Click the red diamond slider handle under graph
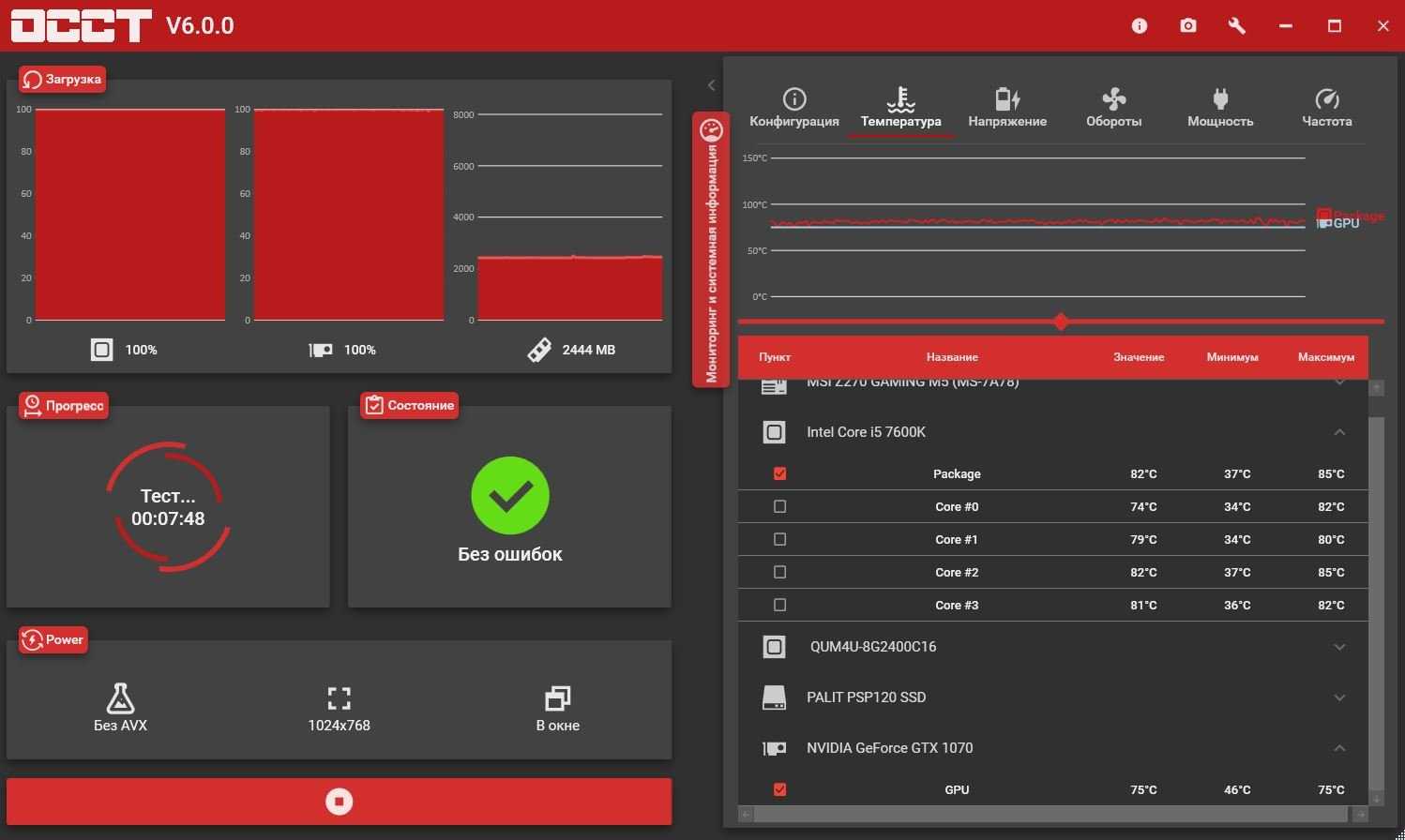This screenshot has width=1405, height=840. pyautogui.click(x=1061, y=322)
